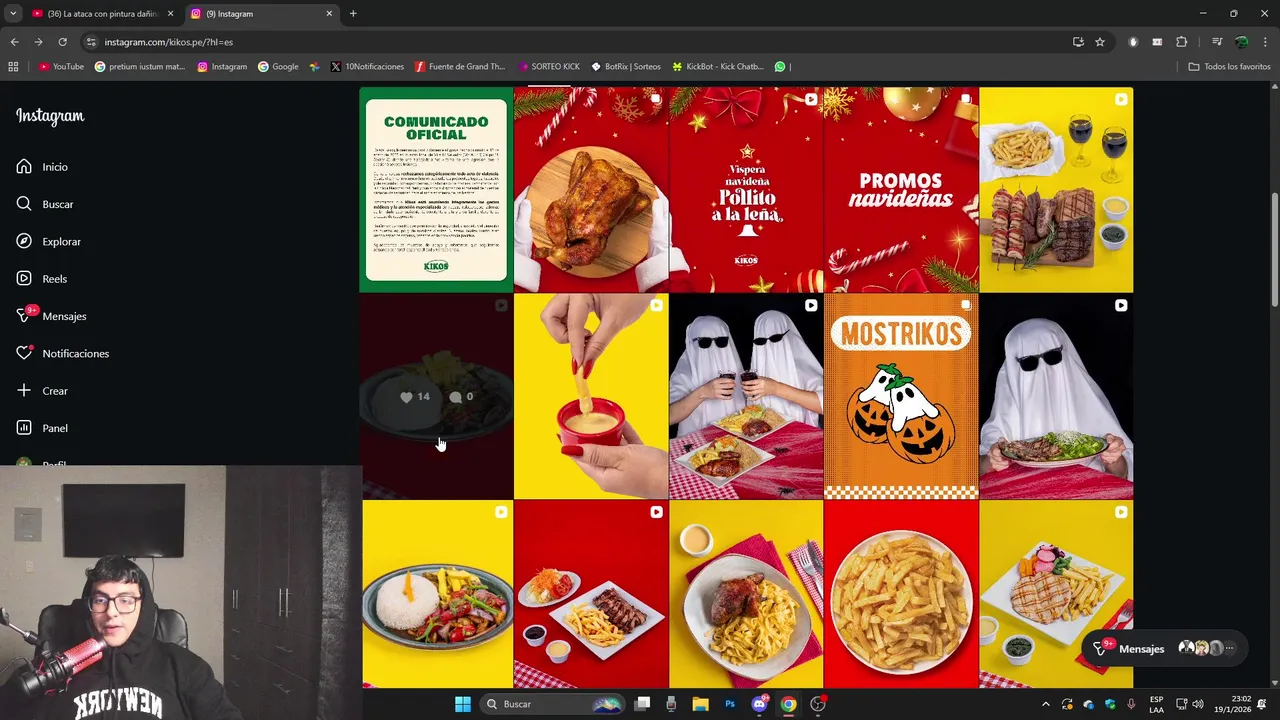
Task: Open a new browser tab
Action: pyautogui.click(x=353, y=14)
